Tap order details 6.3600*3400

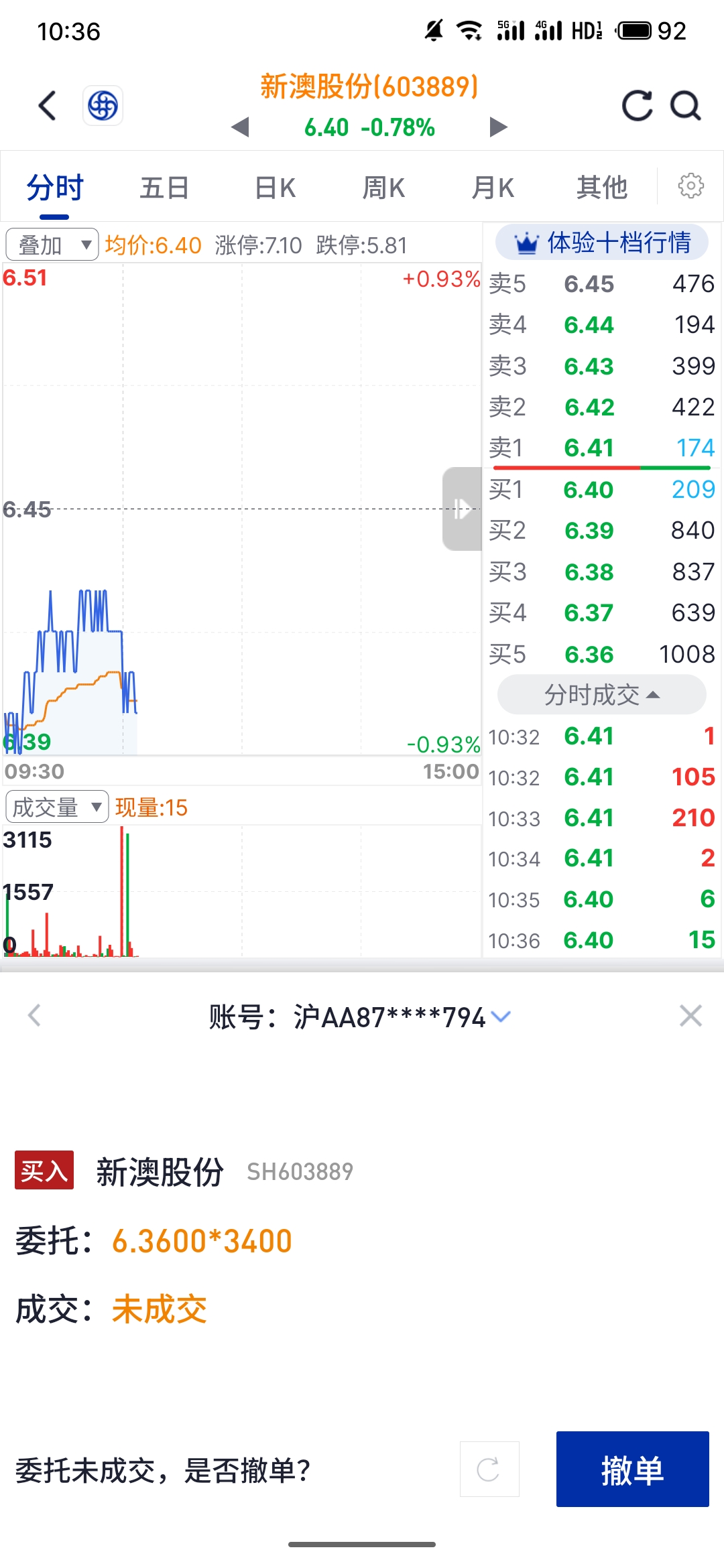[202, 1240]
